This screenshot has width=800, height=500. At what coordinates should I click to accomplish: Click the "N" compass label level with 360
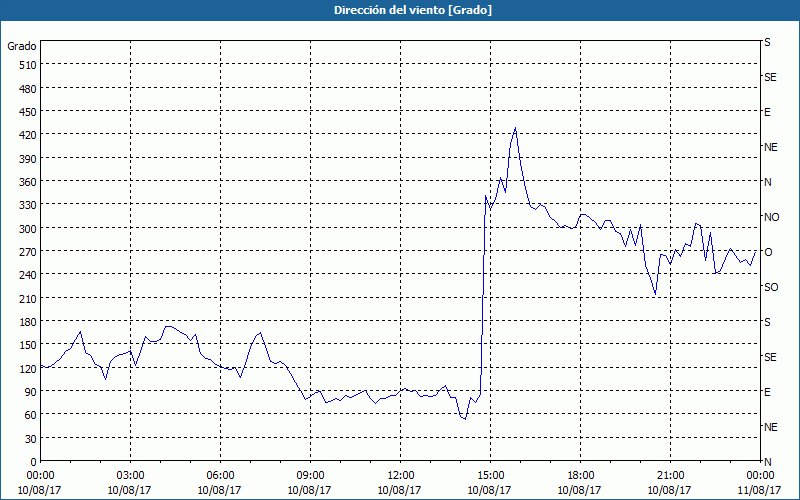coord(767,182)
